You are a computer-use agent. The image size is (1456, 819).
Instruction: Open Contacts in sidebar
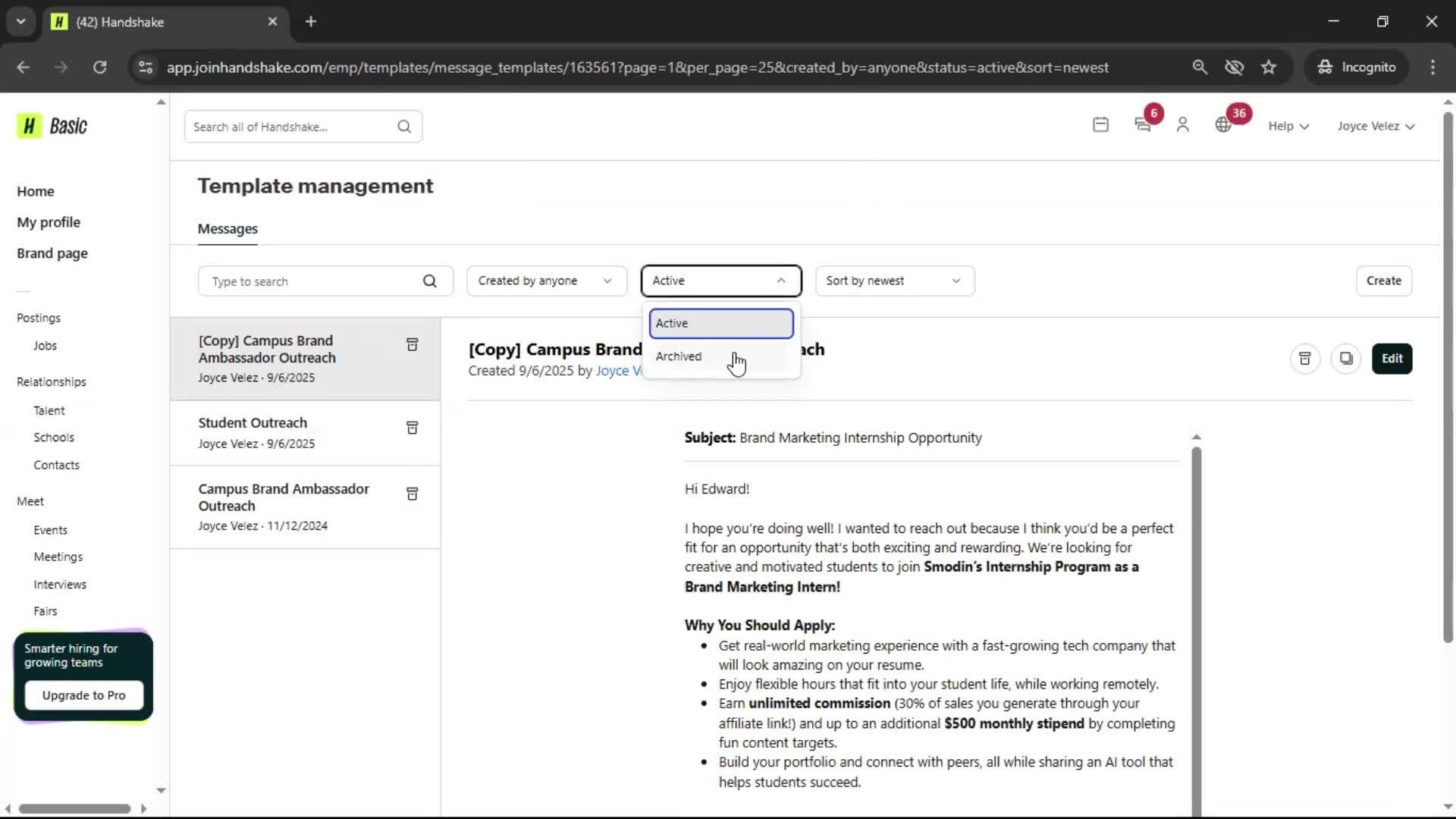point(56,465)
